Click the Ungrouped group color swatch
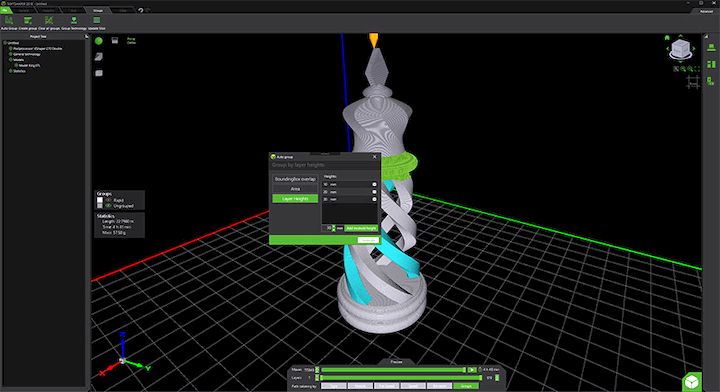720x392 pixels. 100,206
